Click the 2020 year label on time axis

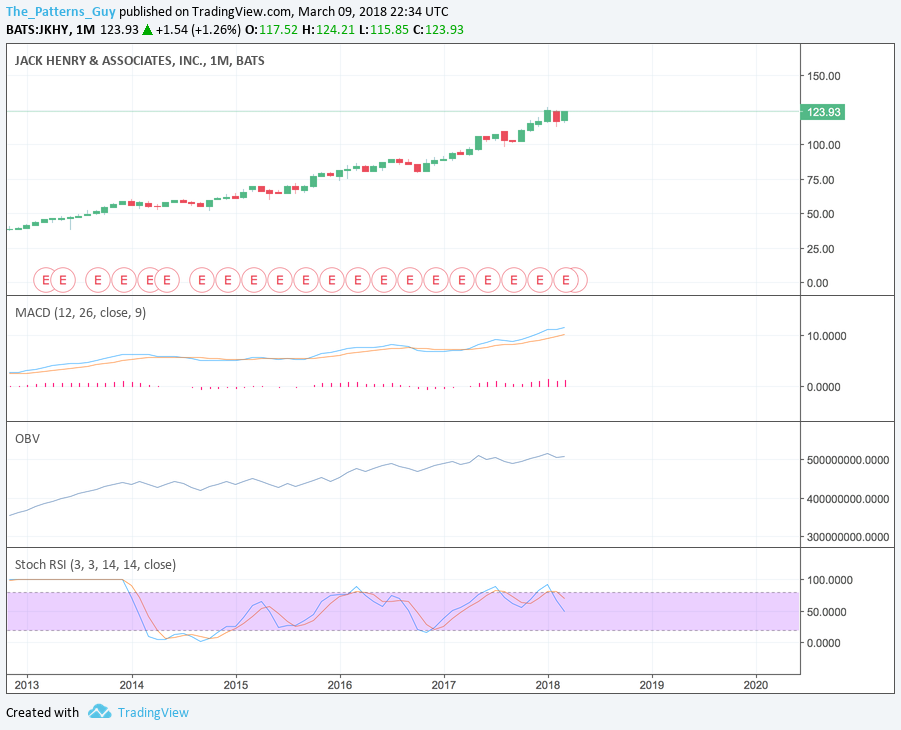click(756, 685)
